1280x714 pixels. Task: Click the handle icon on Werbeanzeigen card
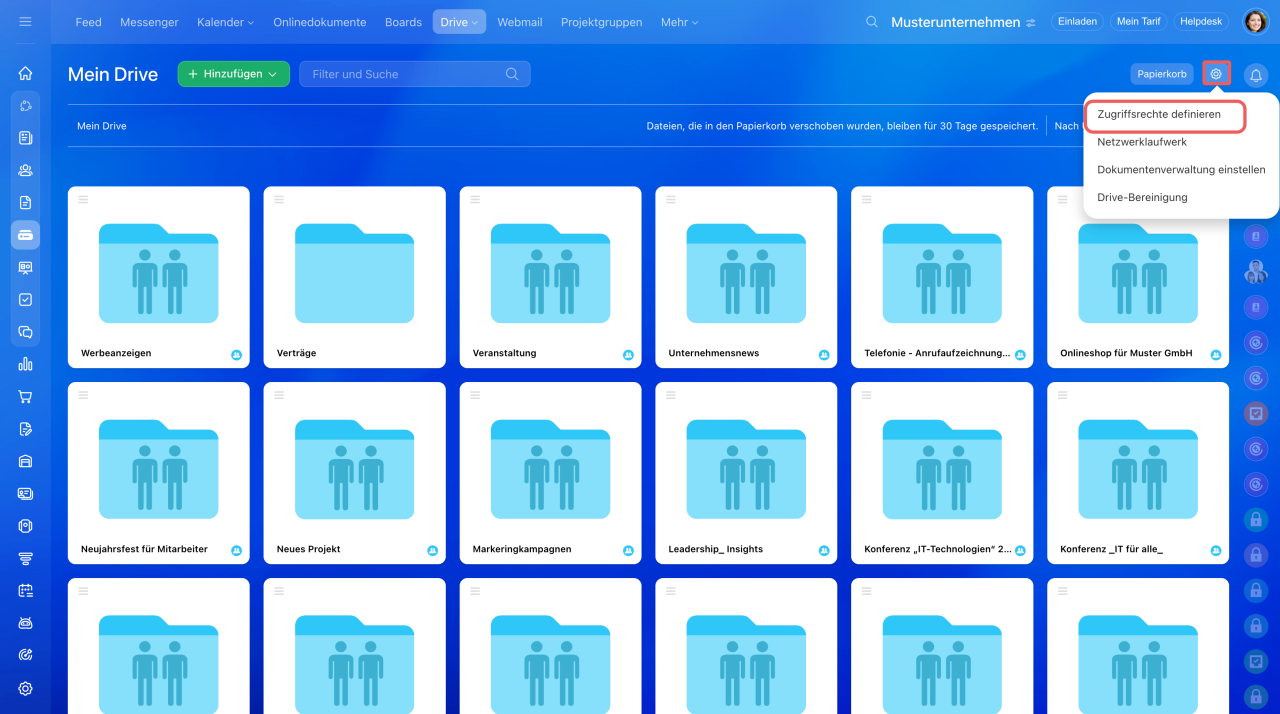[x=83, y=200]
